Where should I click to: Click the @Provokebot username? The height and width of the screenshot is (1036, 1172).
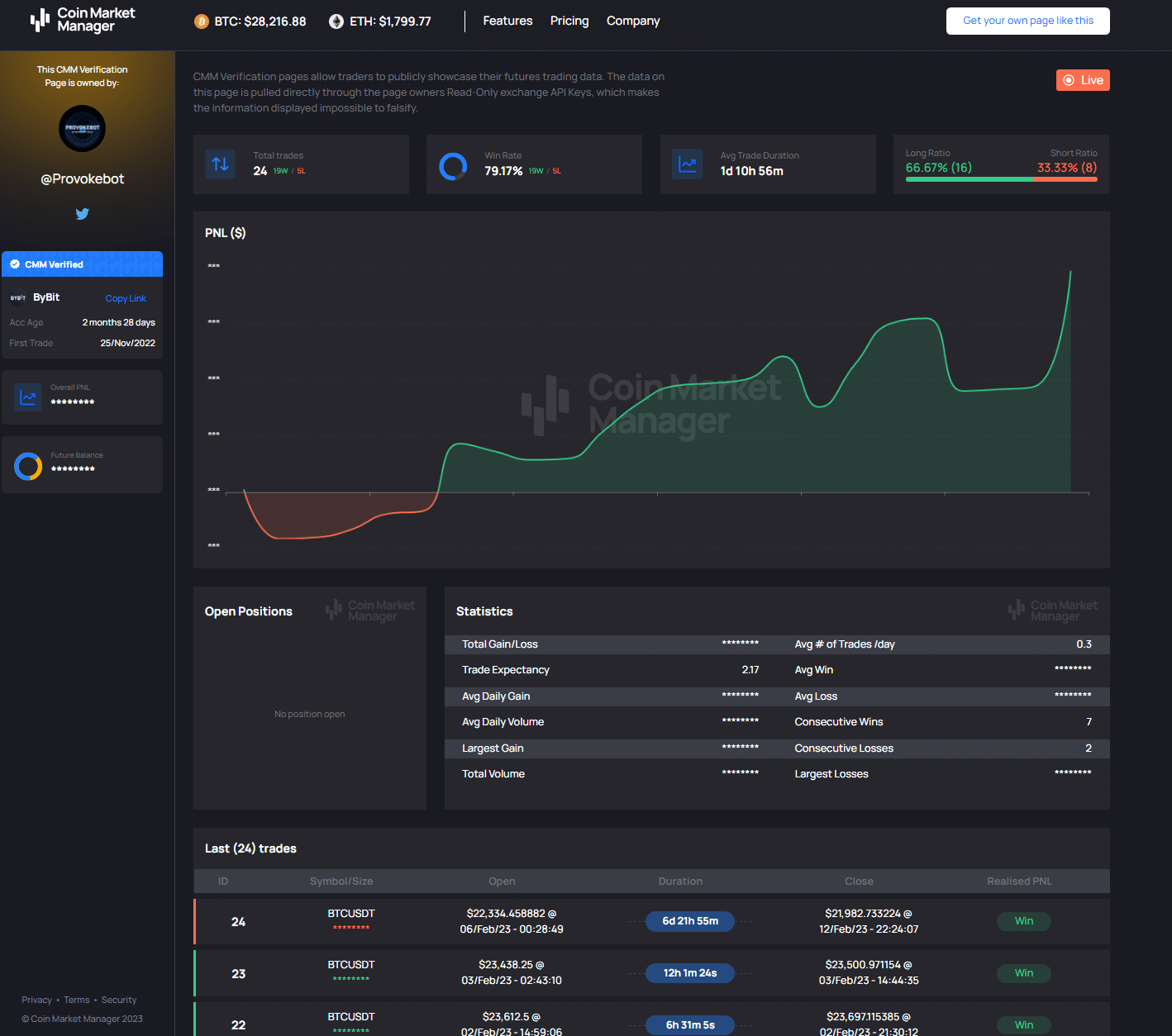(83, 179)
